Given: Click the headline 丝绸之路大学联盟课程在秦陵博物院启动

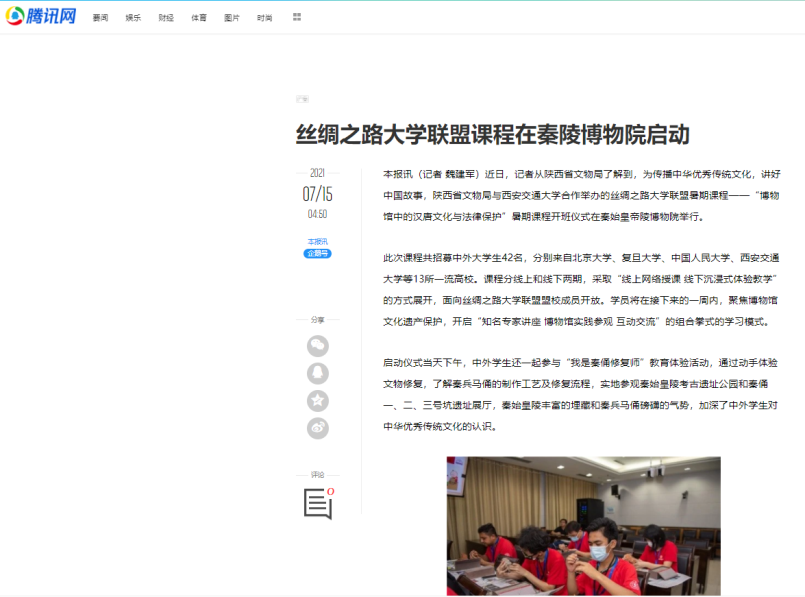Looking at the screenshot, I should (x=492, y=134).
